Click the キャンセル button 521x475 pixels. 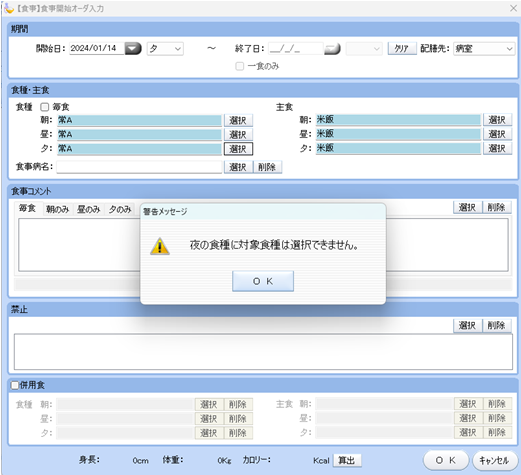495,460
